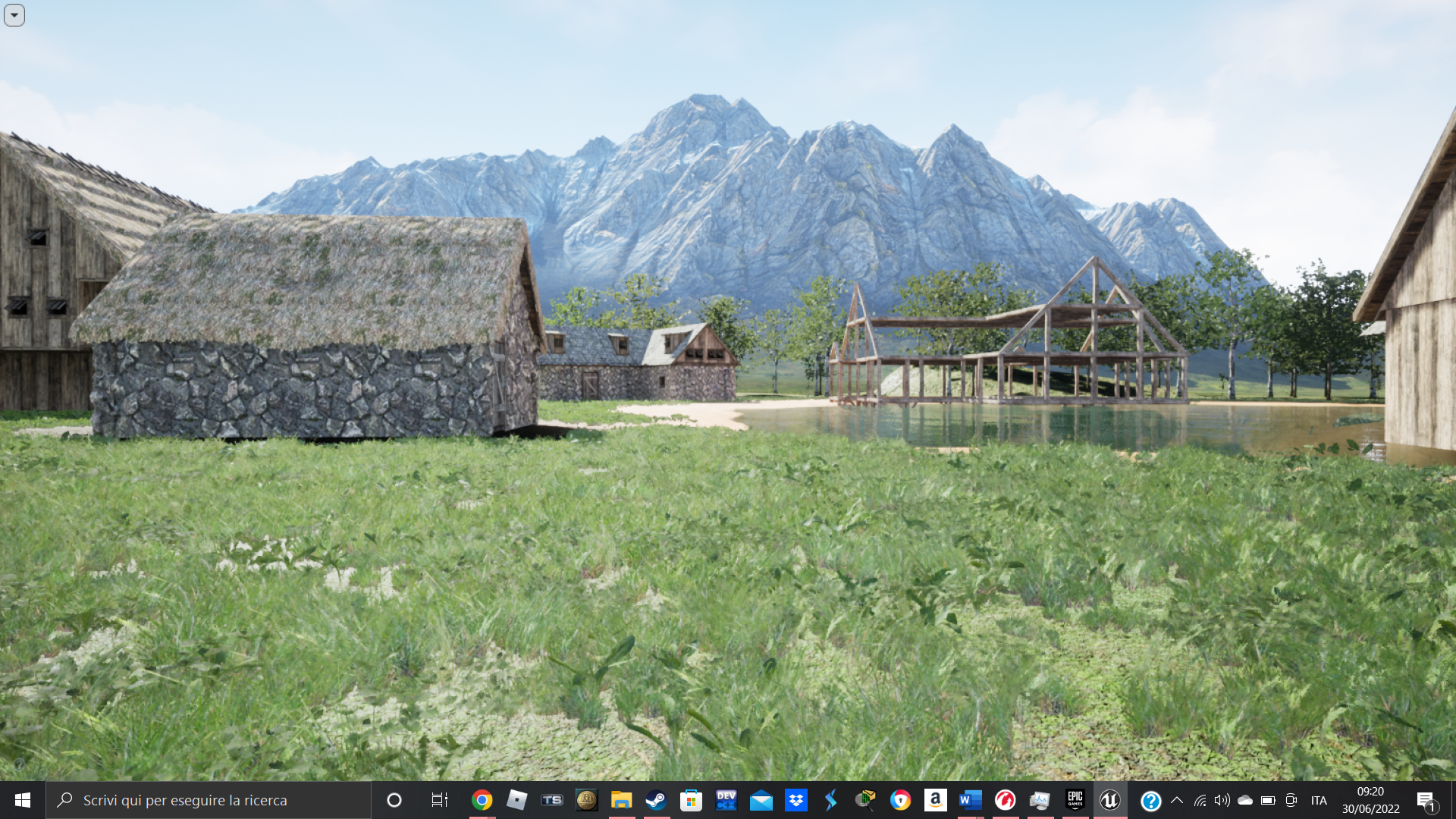Switch to Steam in taskbar
Viewport: 1456px width, 819px height.
(656, 800)
